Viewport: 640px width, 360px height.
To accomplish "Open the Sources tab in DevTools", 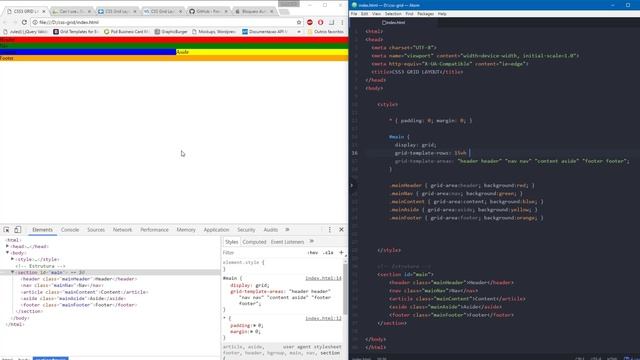I will pos(96,230).
